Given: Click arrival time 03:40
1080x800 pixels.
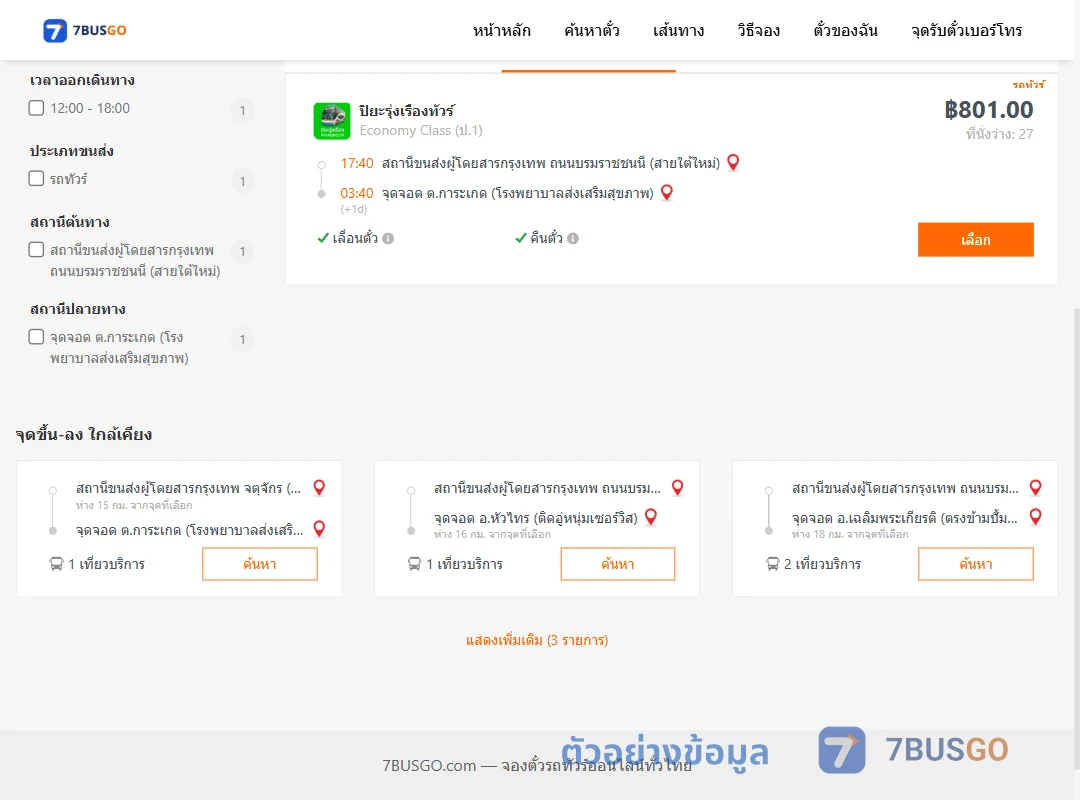Looking at the screenshot, I should tap(357, 193).
